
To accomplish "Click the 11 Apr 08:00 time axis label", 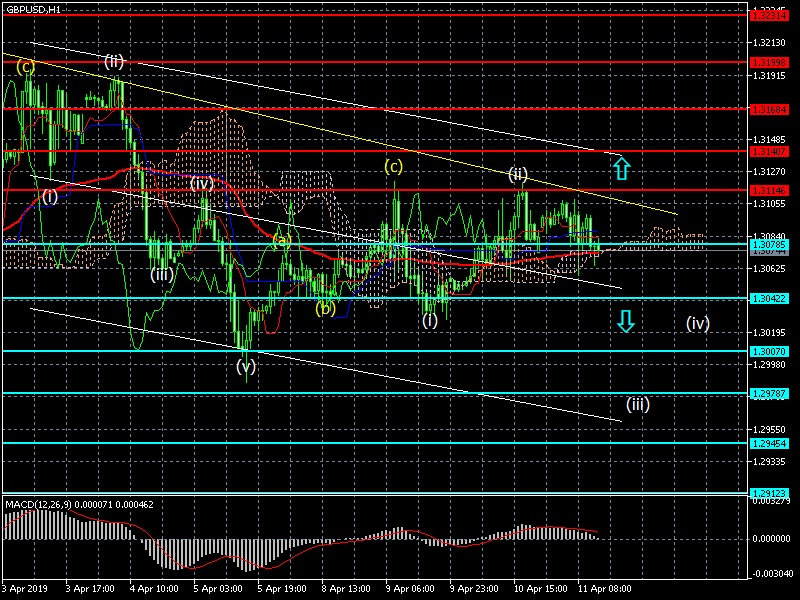I will coord(606,590).
